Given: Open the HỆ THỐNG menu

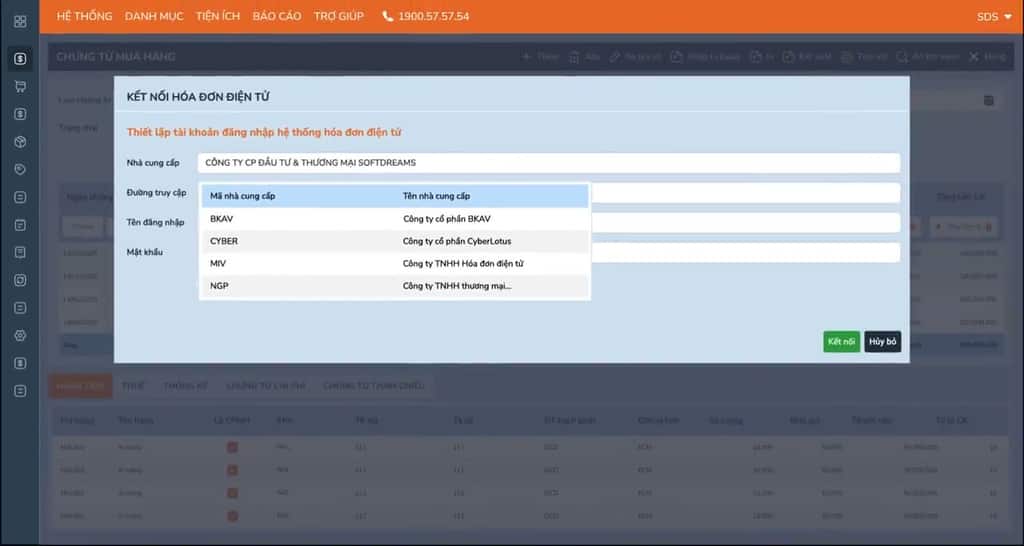Looking at the screenshot, I should click(84, 16).
